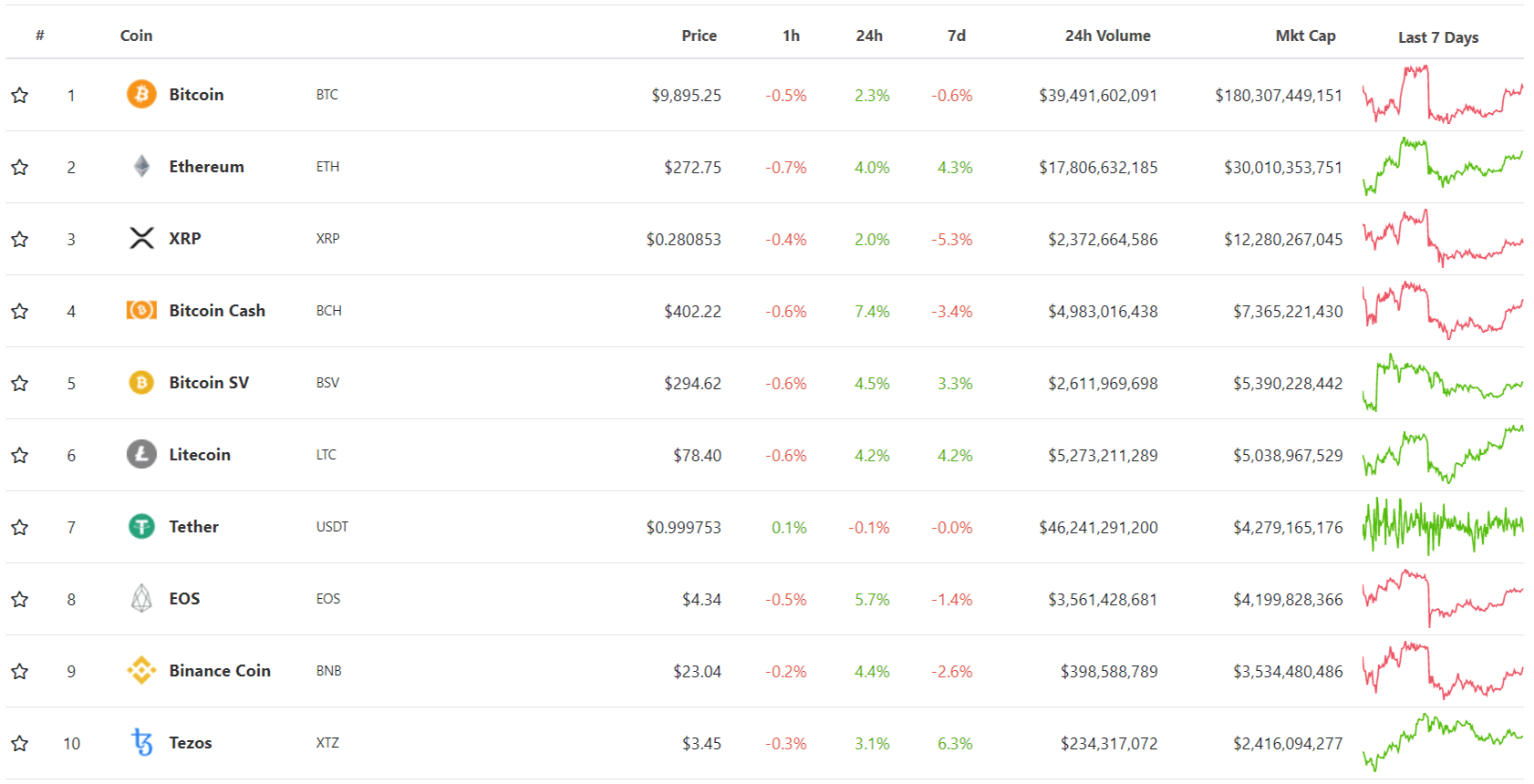Click Tether 24h volume $46,241,291,200
1534x784 pixels.
[x=1098, y=527]
